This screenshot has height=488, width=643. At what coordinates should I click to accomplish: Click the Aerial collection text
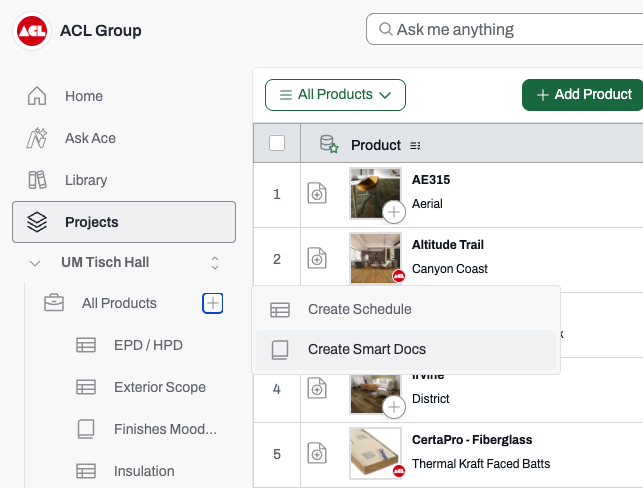427,203
